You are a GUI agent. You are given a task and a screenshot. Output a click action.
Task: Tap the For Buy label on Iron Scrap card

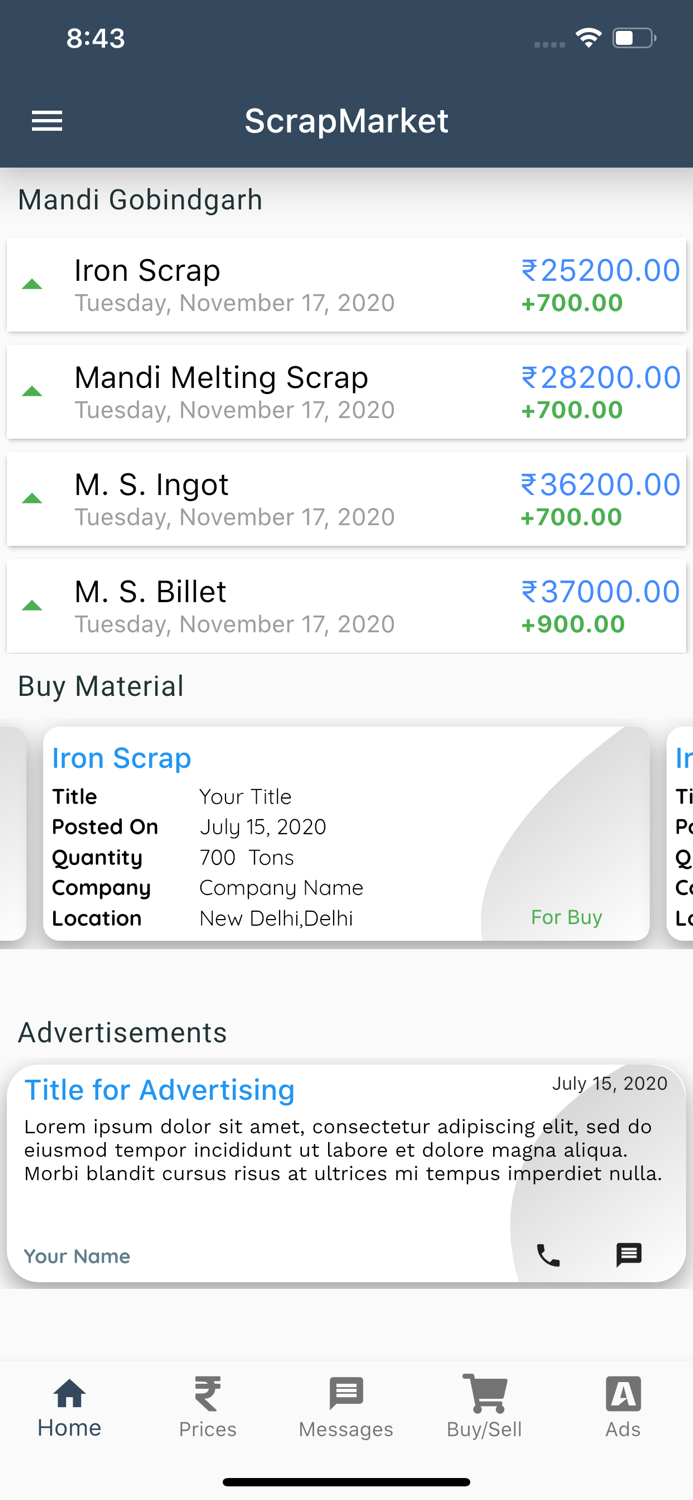click(x=566, y=916)
